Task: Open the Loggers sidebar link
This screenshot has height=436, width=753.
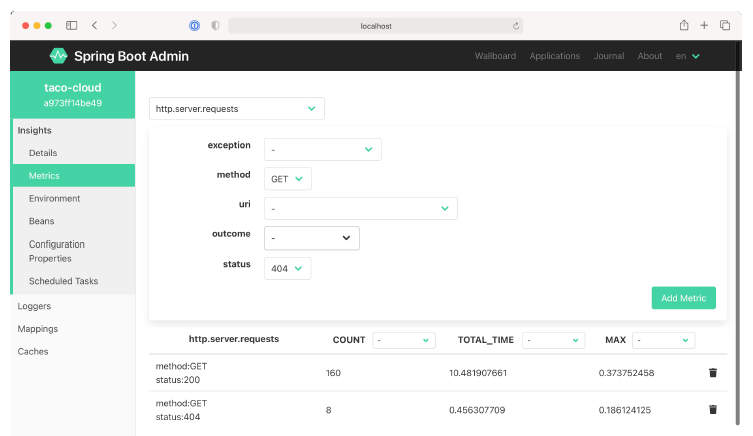Action: (x=34, y=306)
